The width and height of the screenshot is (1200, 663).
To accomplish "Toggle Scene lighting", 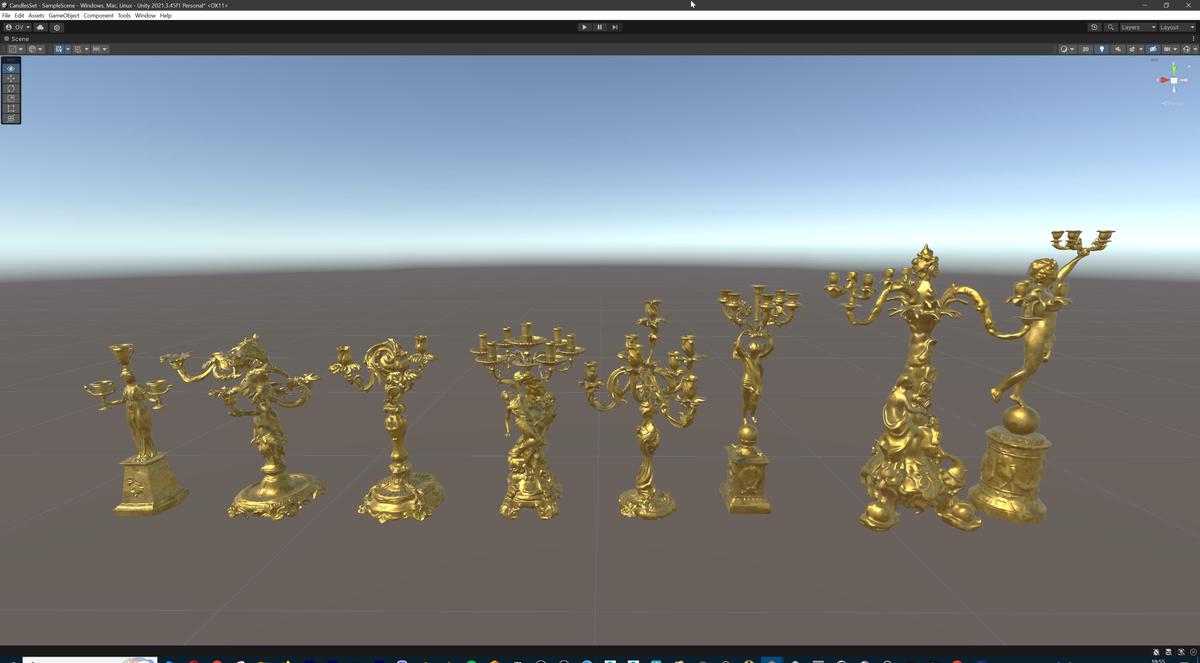I will click(x=1102, y=49).
